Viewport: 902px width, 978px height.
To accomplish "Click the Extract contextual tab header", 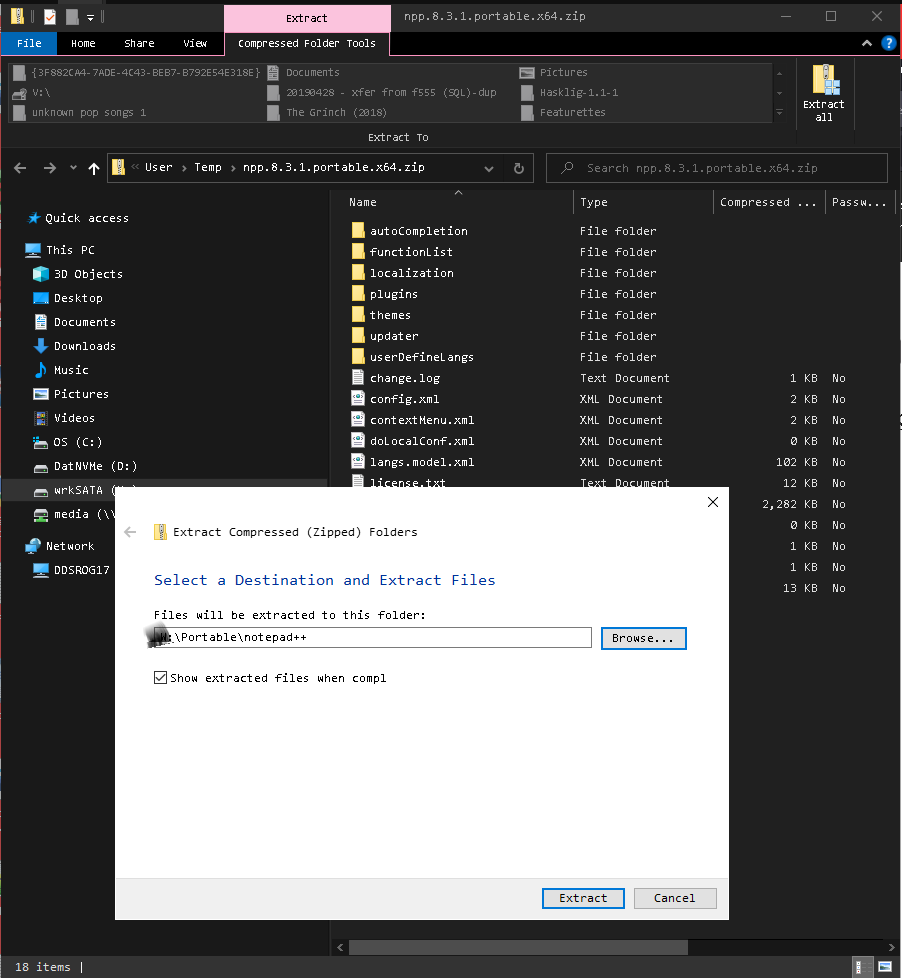I will point(306,18).
